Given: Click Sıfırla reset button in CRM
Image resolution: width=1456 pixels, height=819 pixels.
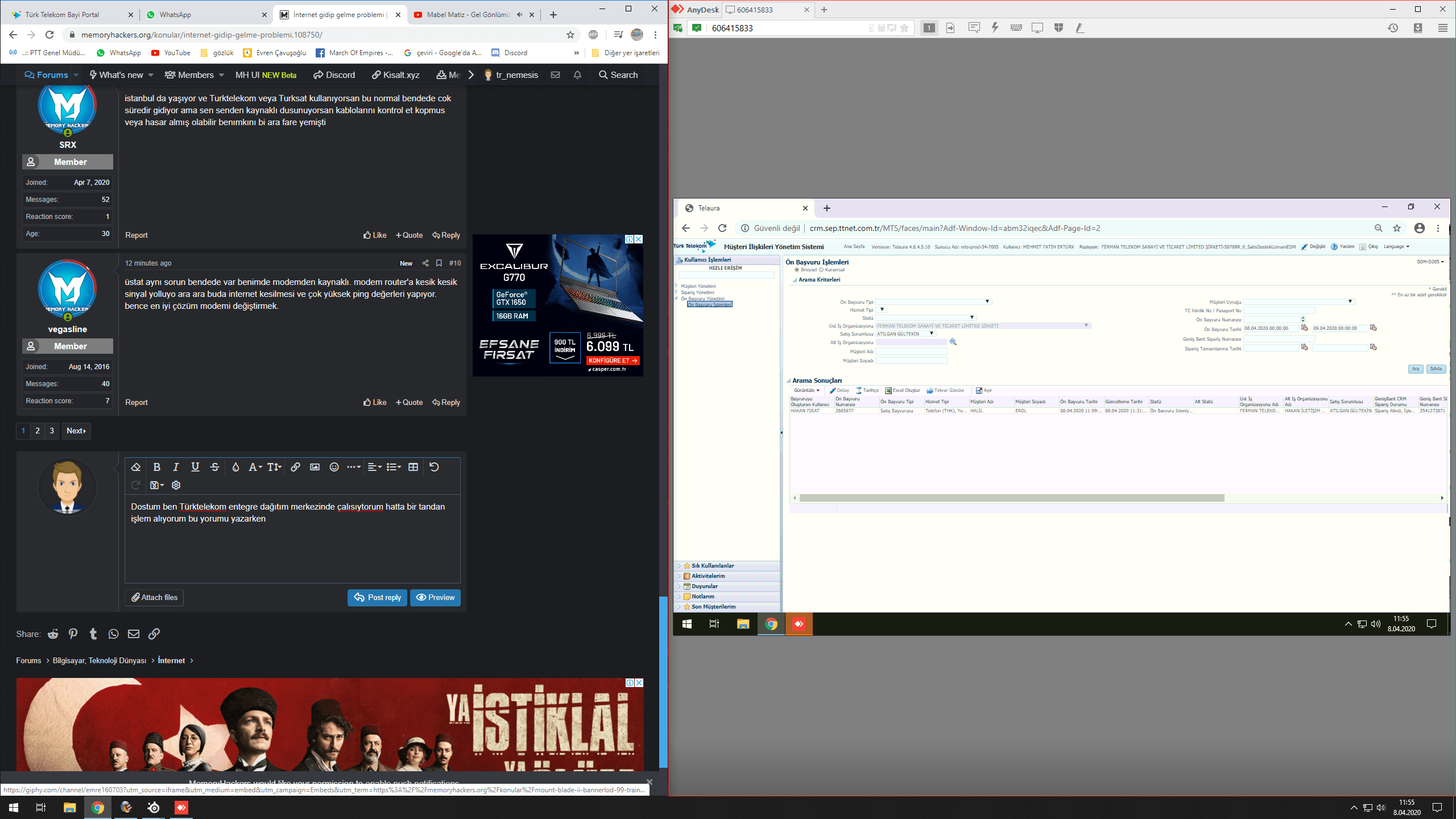Looking at the screenshot, I should click(x=1436, y=369).
